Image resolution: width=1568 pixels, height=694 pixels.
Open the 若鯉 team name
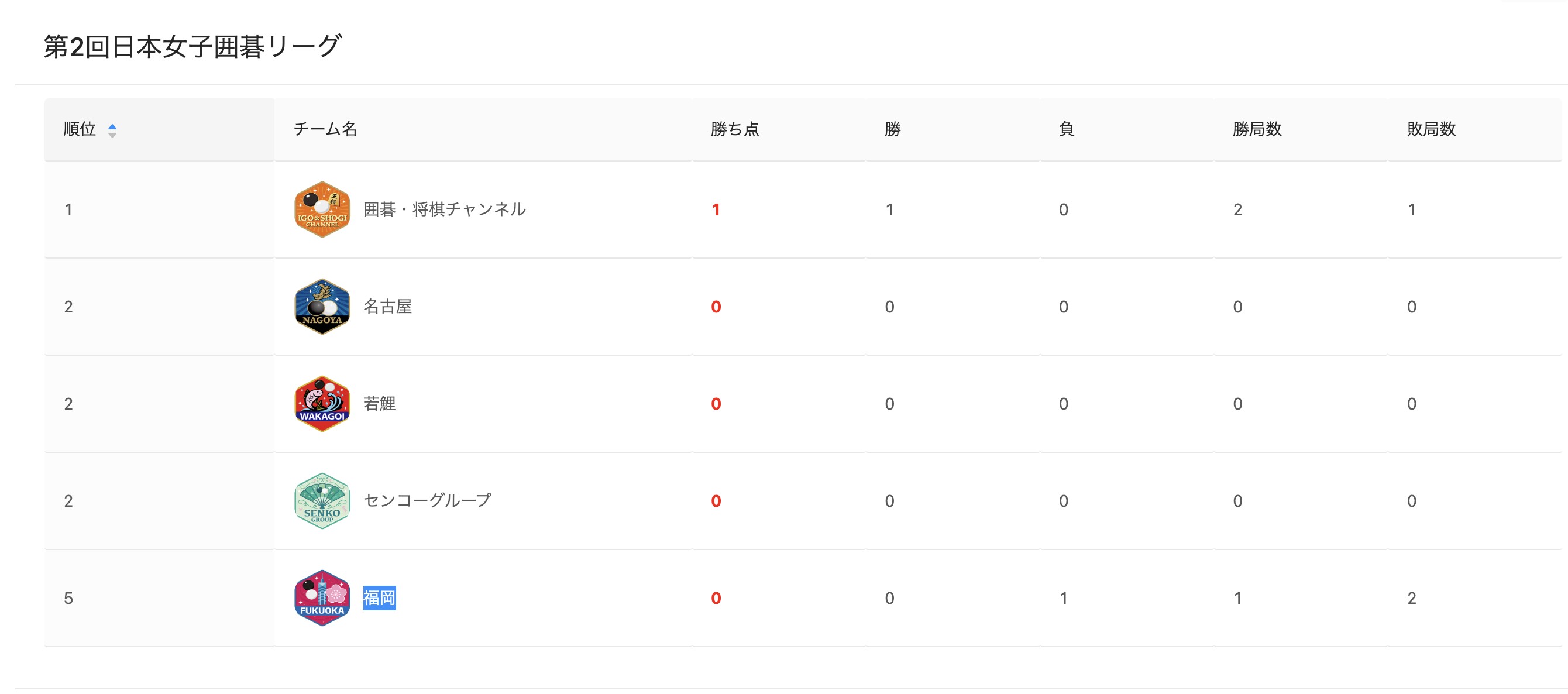380,404
